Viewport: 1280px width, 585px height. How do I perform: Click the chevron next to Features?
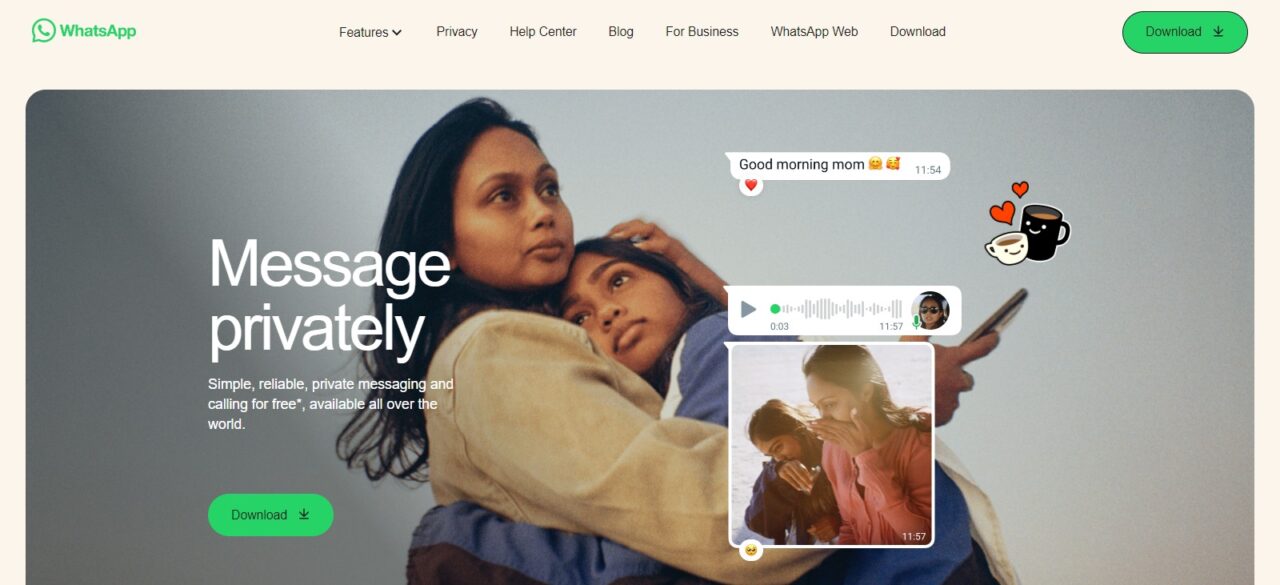pyautogui.click(x=397, y=32)
